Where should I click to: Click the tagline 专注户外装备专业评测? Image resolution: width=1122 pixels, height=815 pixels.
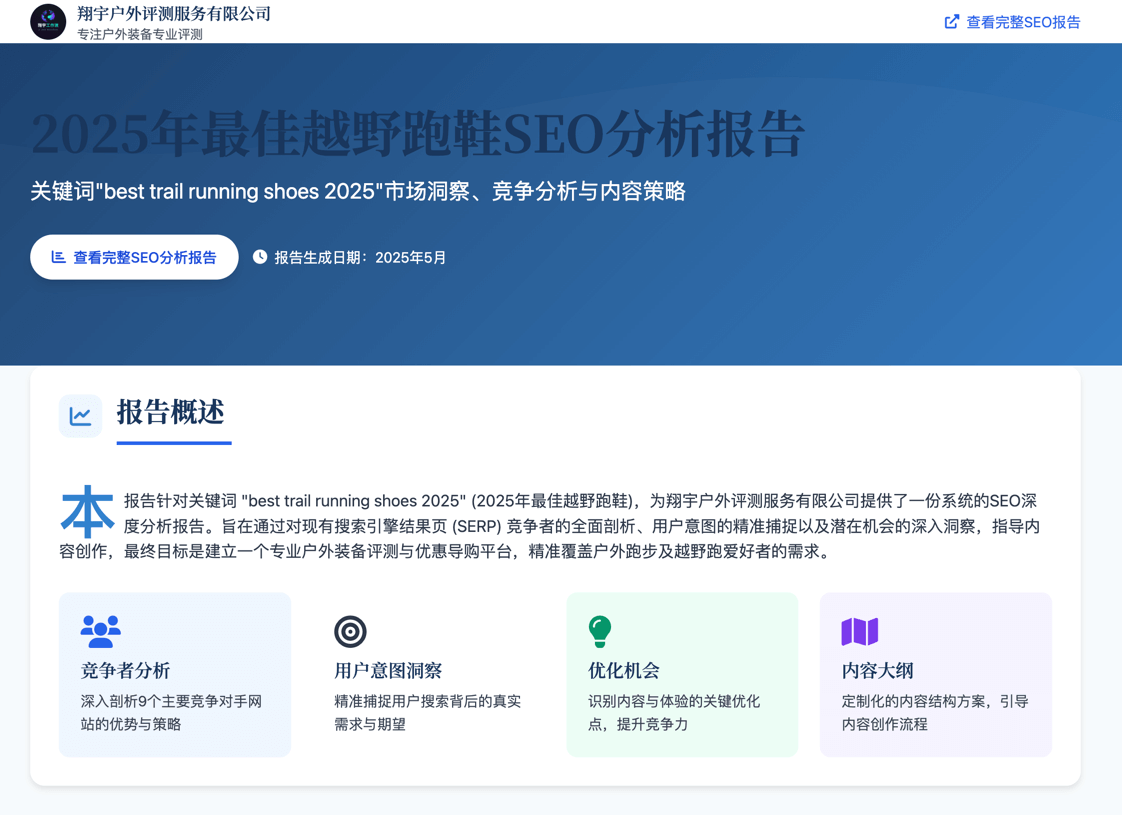tap(140, 34)
